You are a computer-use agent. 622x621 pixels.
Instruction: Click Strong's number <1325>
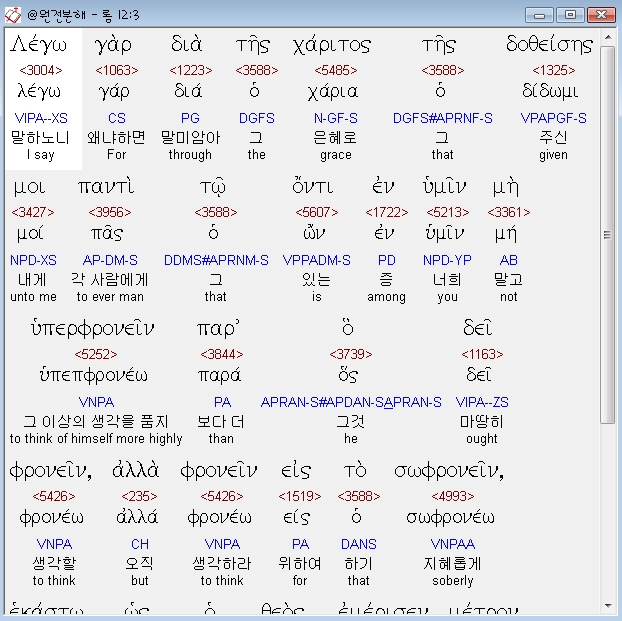pos(553,70)
